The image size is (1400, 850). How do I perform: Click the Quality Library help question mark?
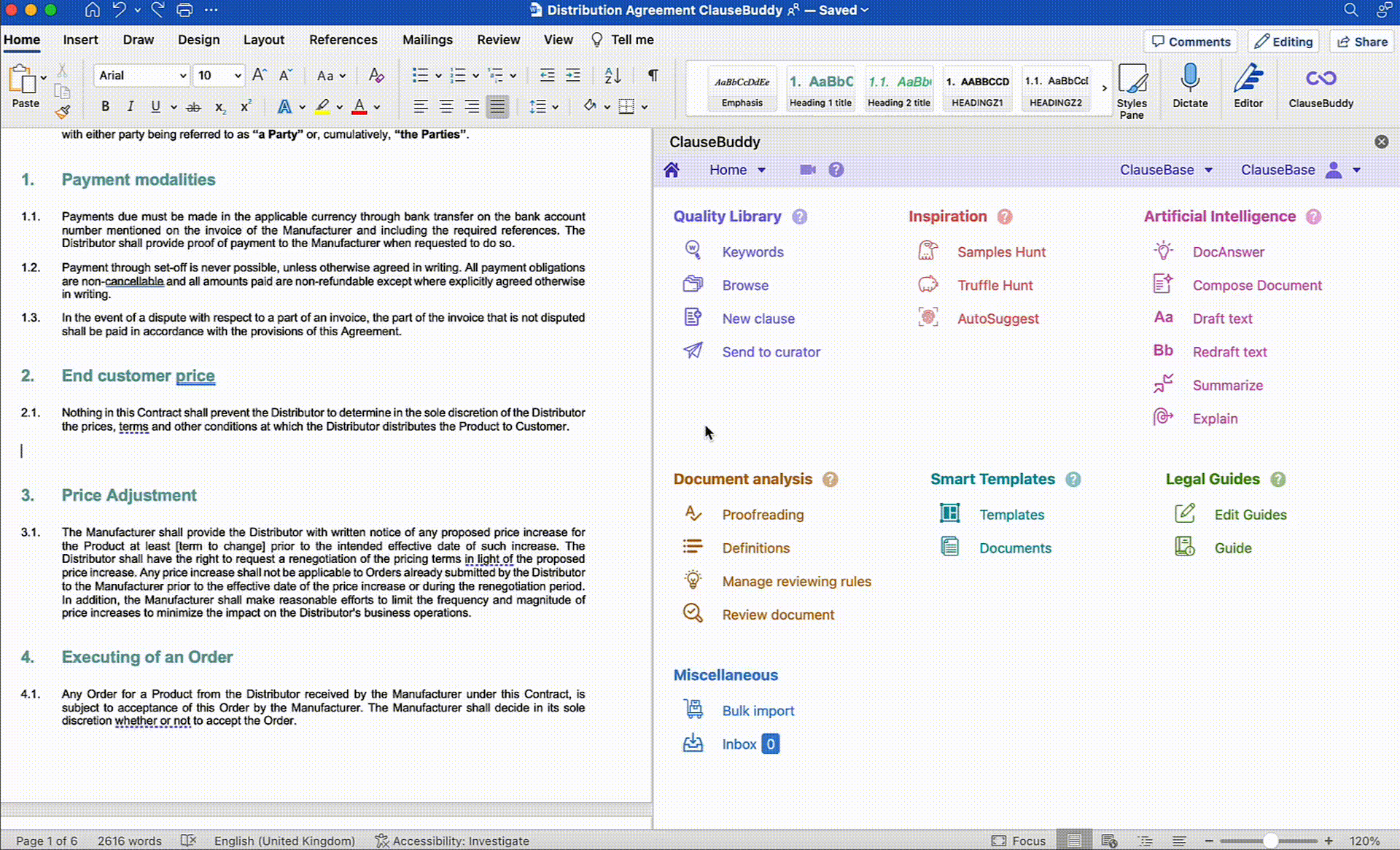(799, 217)
